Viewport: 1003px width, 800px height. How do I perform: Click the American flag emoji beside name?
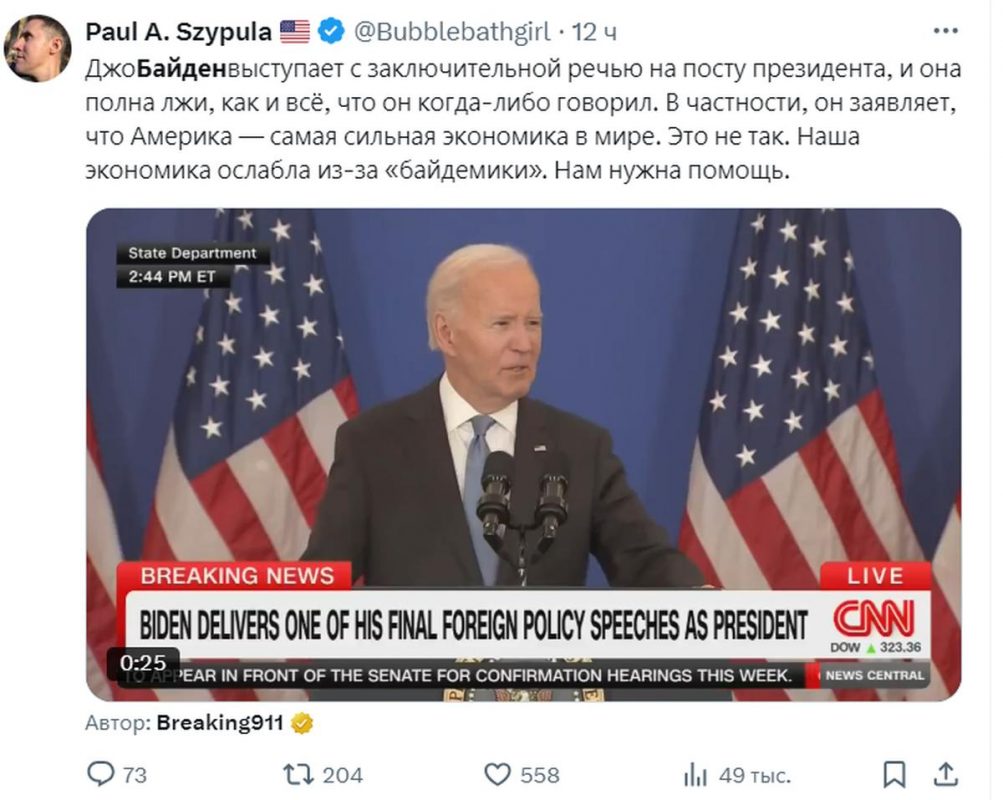[x=295, y=31]
